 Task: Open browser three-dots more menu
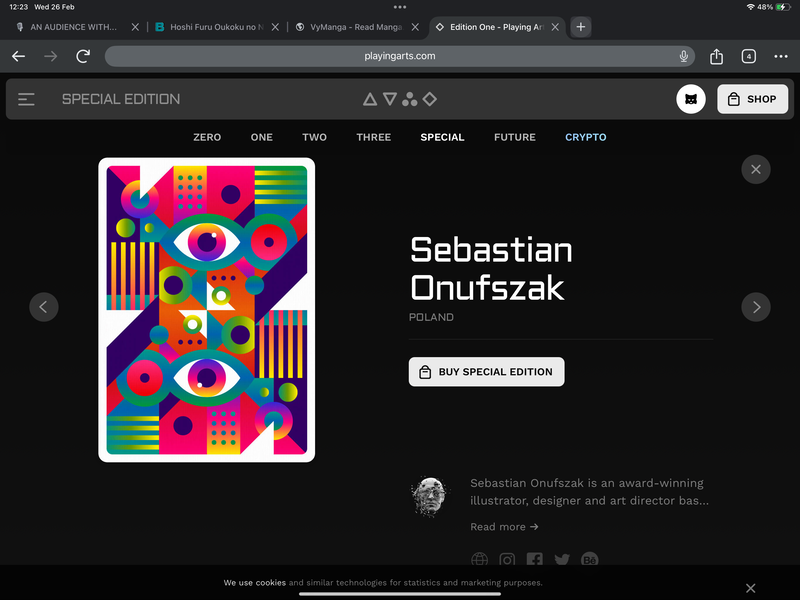(781, 56)
